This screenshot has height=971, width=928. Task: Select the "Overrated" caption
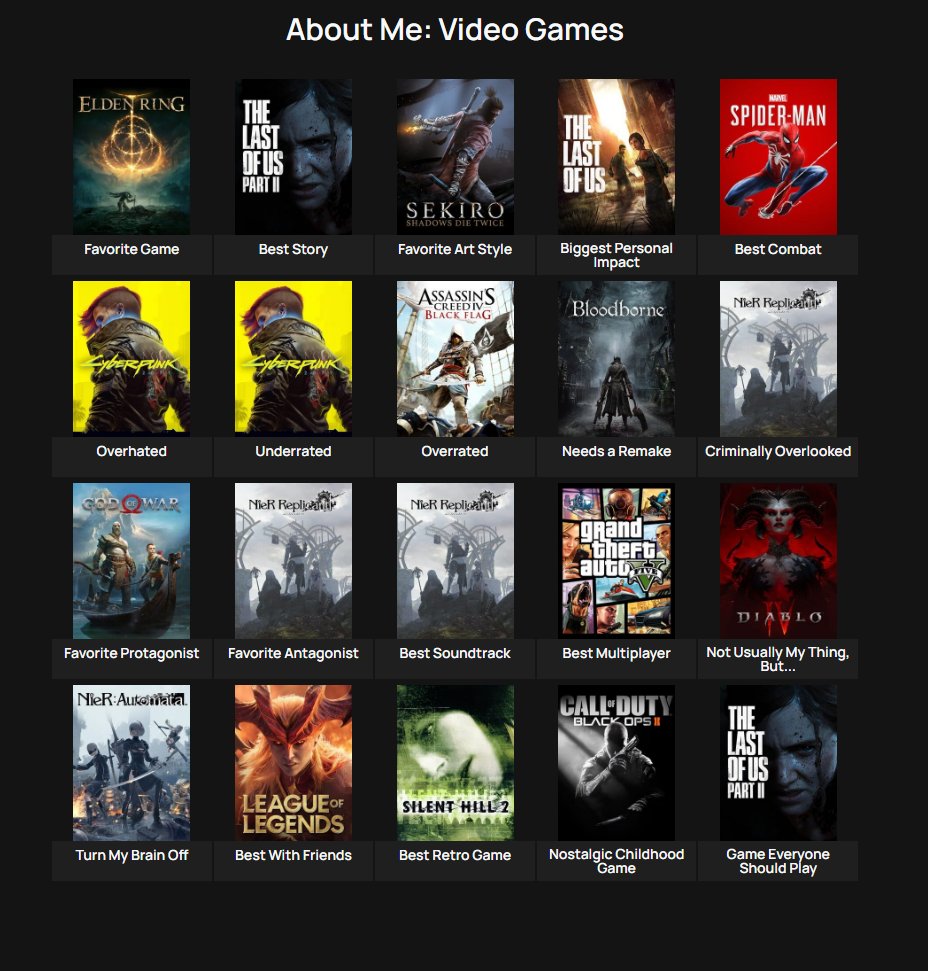pos(455,451)
